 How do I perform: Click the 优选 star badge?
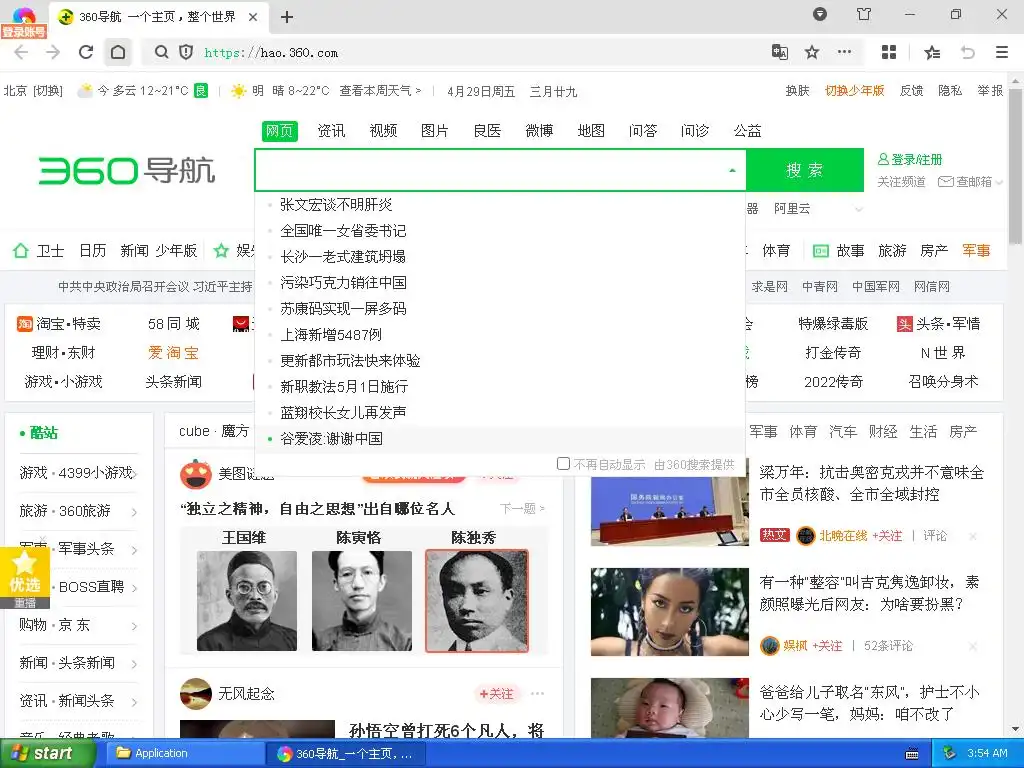24,571
